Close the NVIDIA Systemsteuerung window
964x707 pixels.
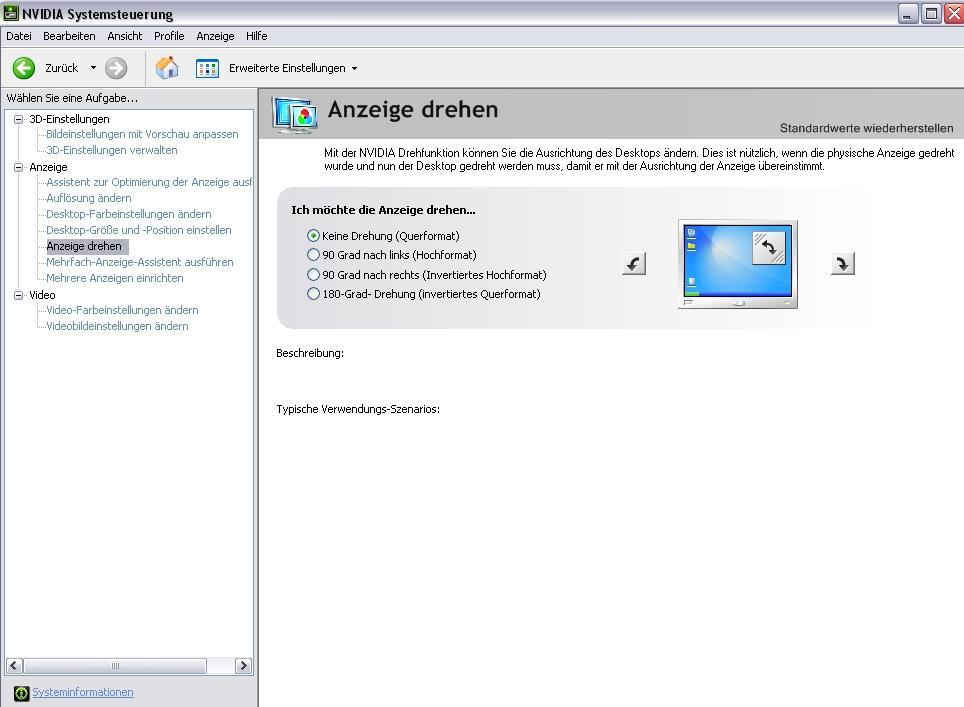tap(954, 14)
